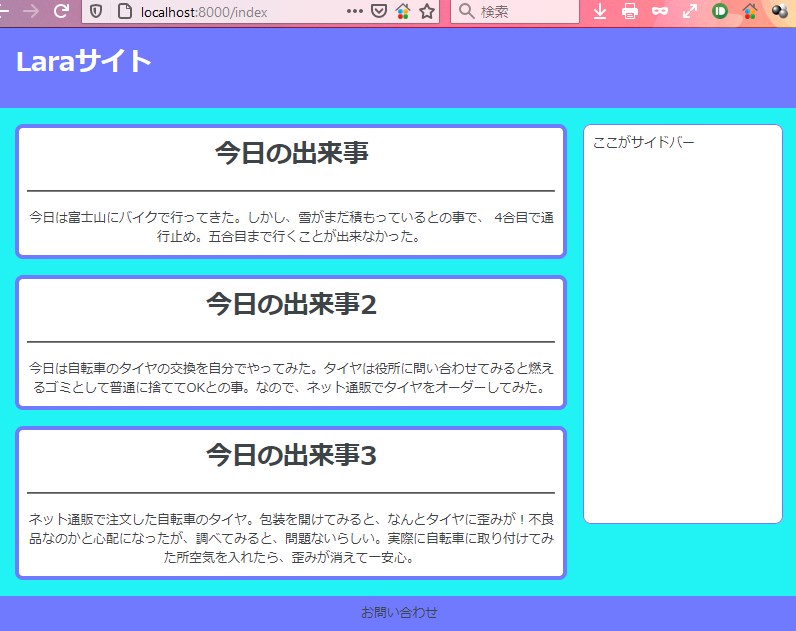Viewport: 796px width, 631px height.
Task: Open the page actions three-dot menu
Action: coord(354,11)
